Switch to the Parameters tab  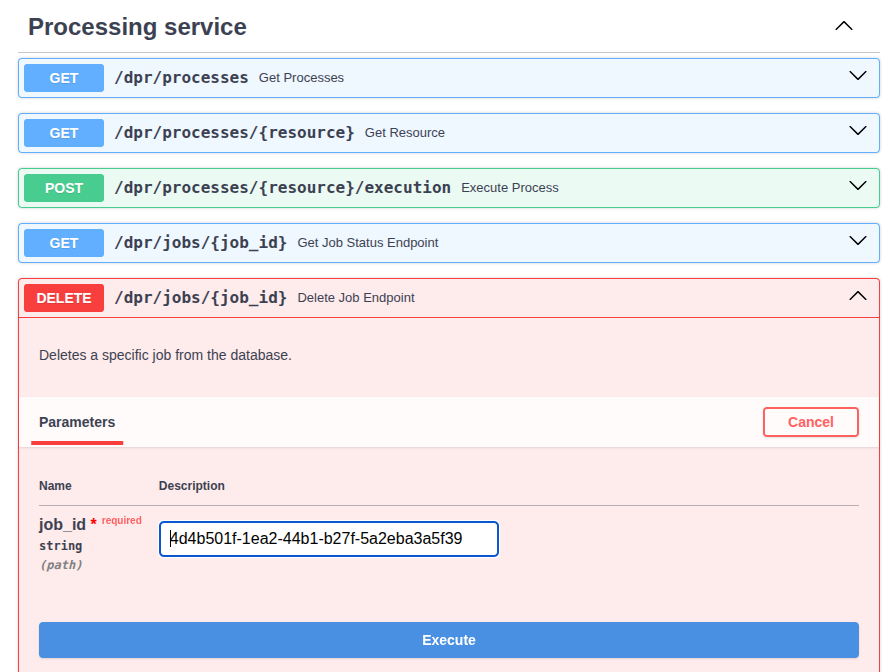tap(76, 422)
